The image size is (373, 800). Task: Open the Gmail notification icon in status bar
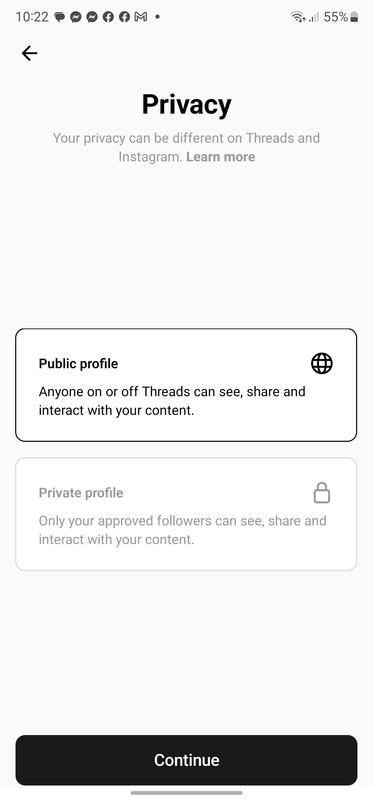[140, 17]
